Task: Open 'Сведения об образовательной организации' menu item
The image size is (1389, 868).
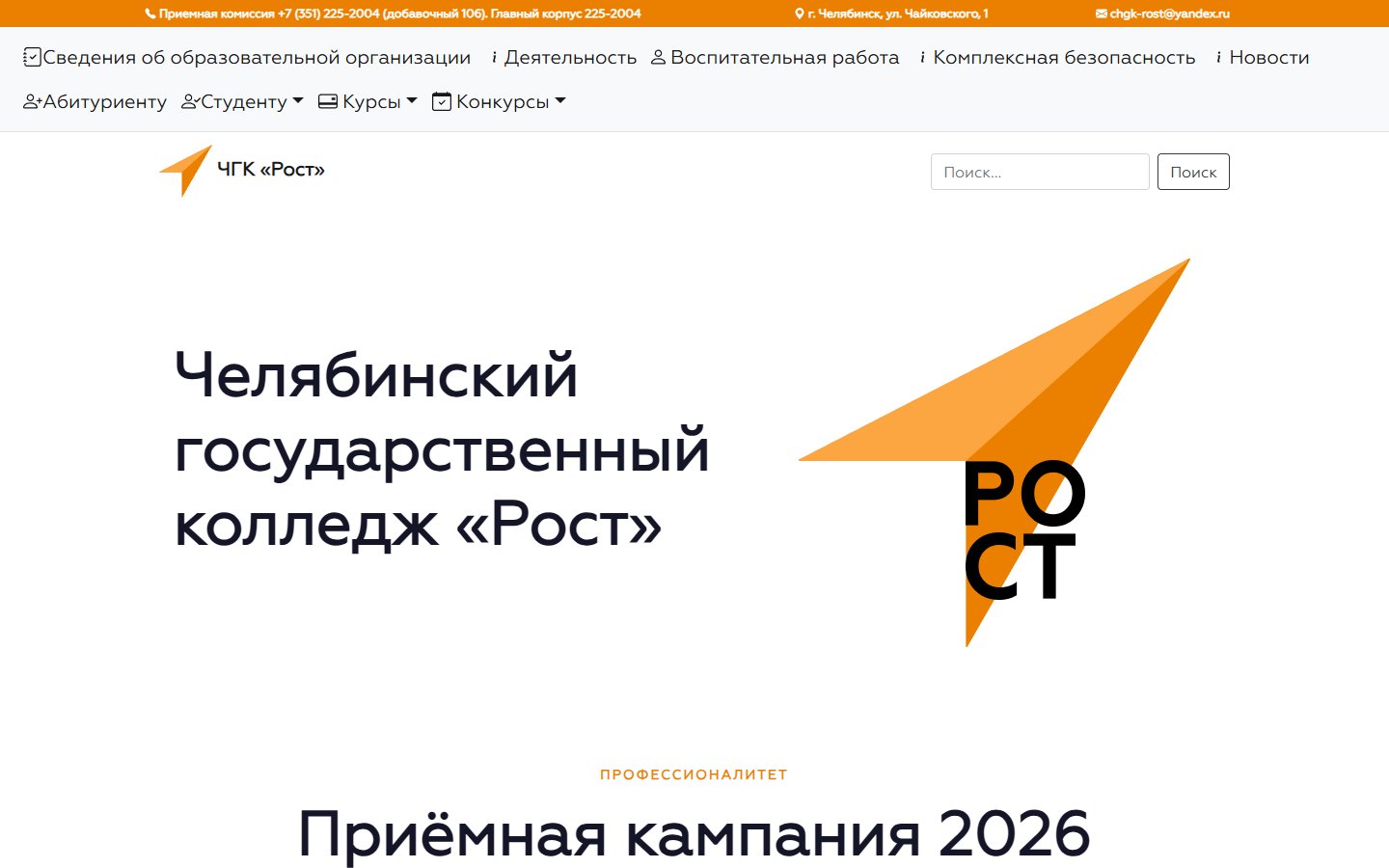Action: coord(247,57)
